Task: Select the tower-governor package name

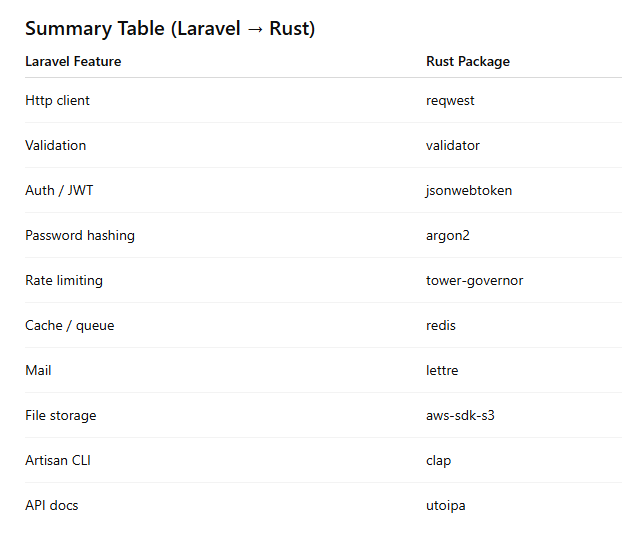Action: (x=474, y=280)
